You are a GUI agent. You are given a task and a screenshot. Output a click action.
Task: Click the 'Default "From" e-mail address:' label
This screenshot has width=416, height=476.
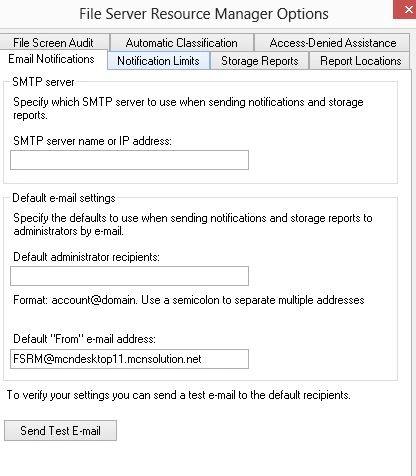[x=84, y=339]
